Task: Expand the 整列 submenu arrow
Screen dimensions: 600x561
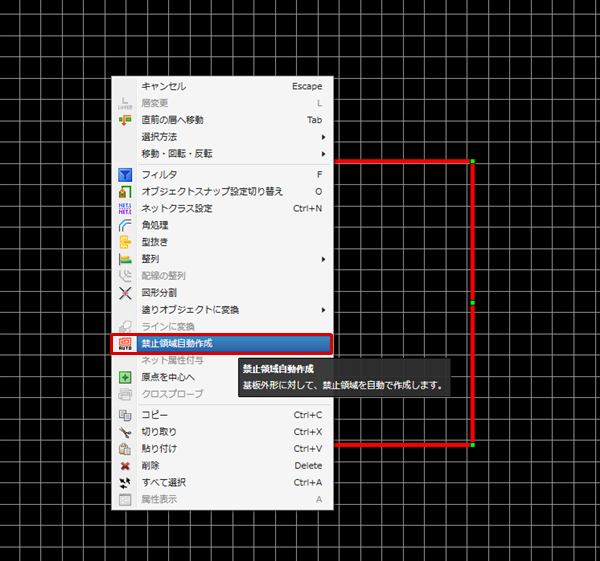Action: click(x=323, y=259)
